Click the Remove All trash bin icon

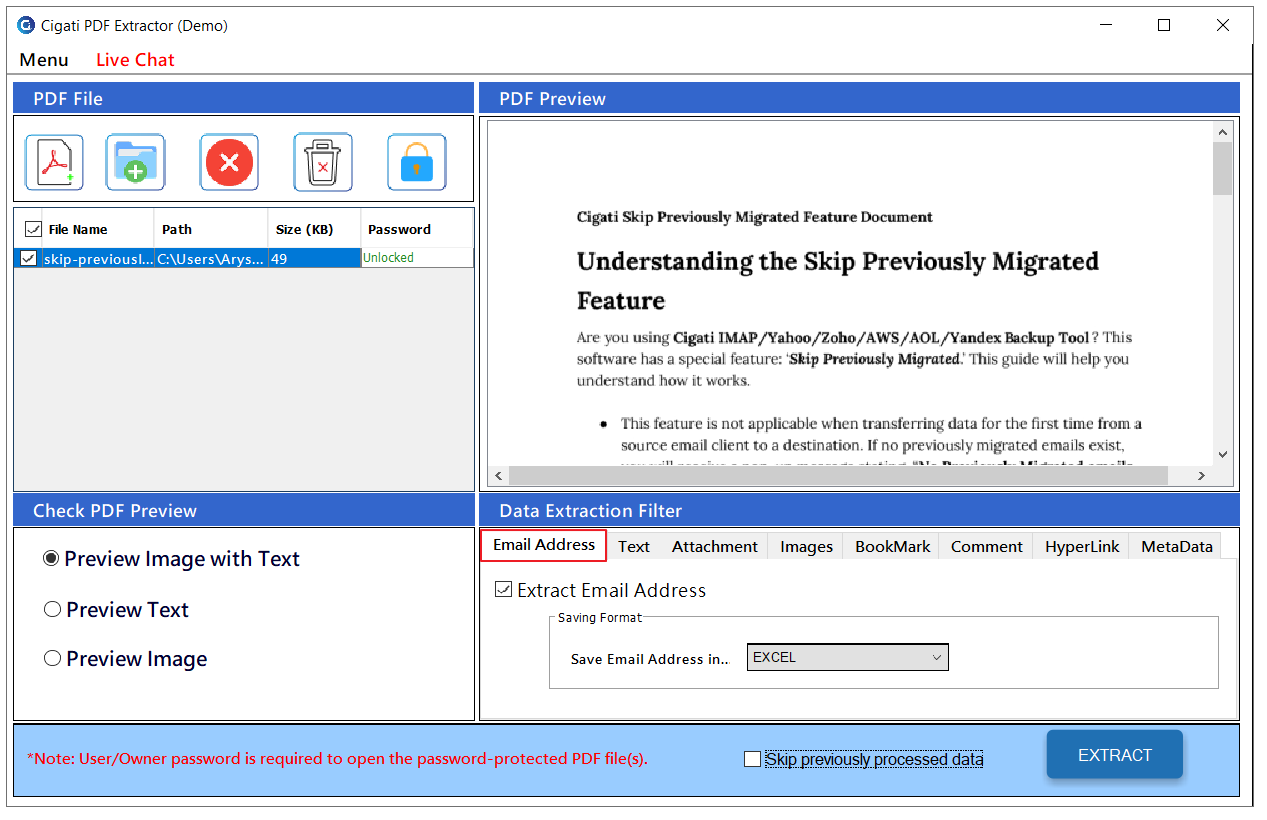[323, 162]
